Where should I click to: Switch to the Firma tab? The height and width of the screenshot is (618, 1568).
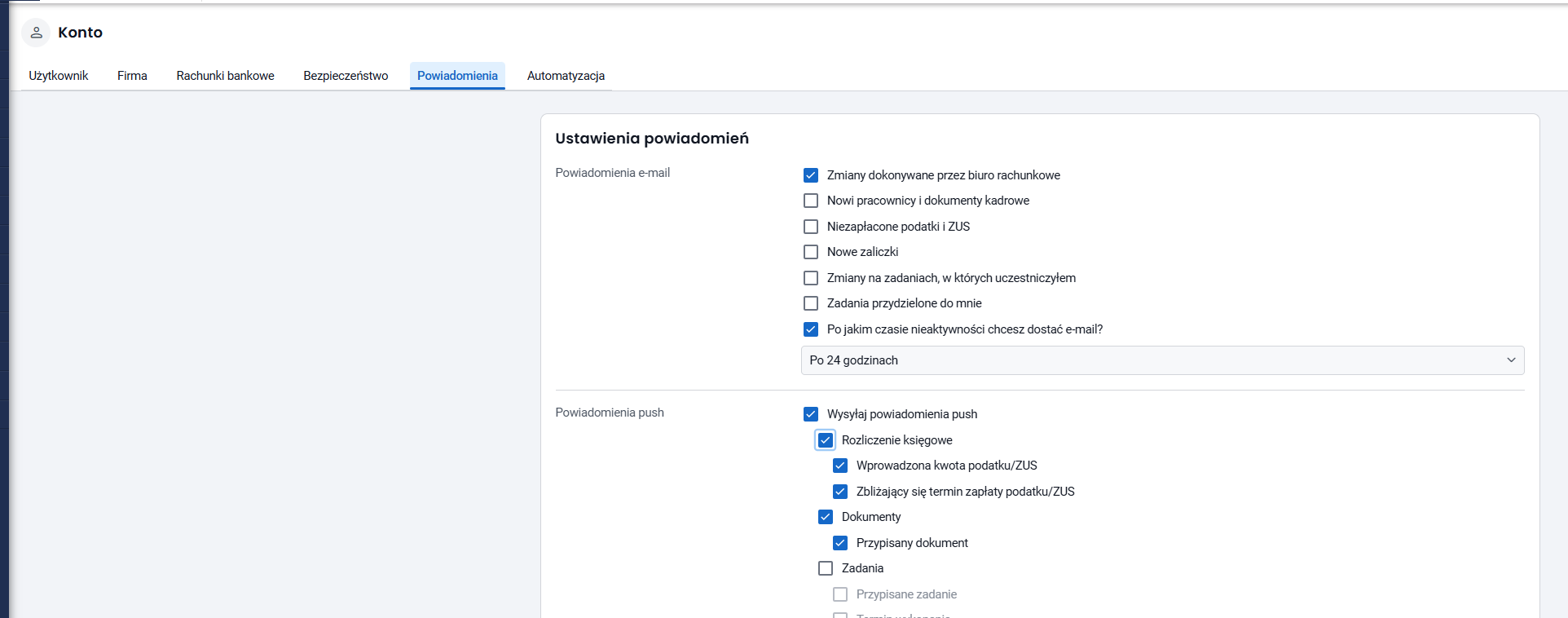point(132,76)
